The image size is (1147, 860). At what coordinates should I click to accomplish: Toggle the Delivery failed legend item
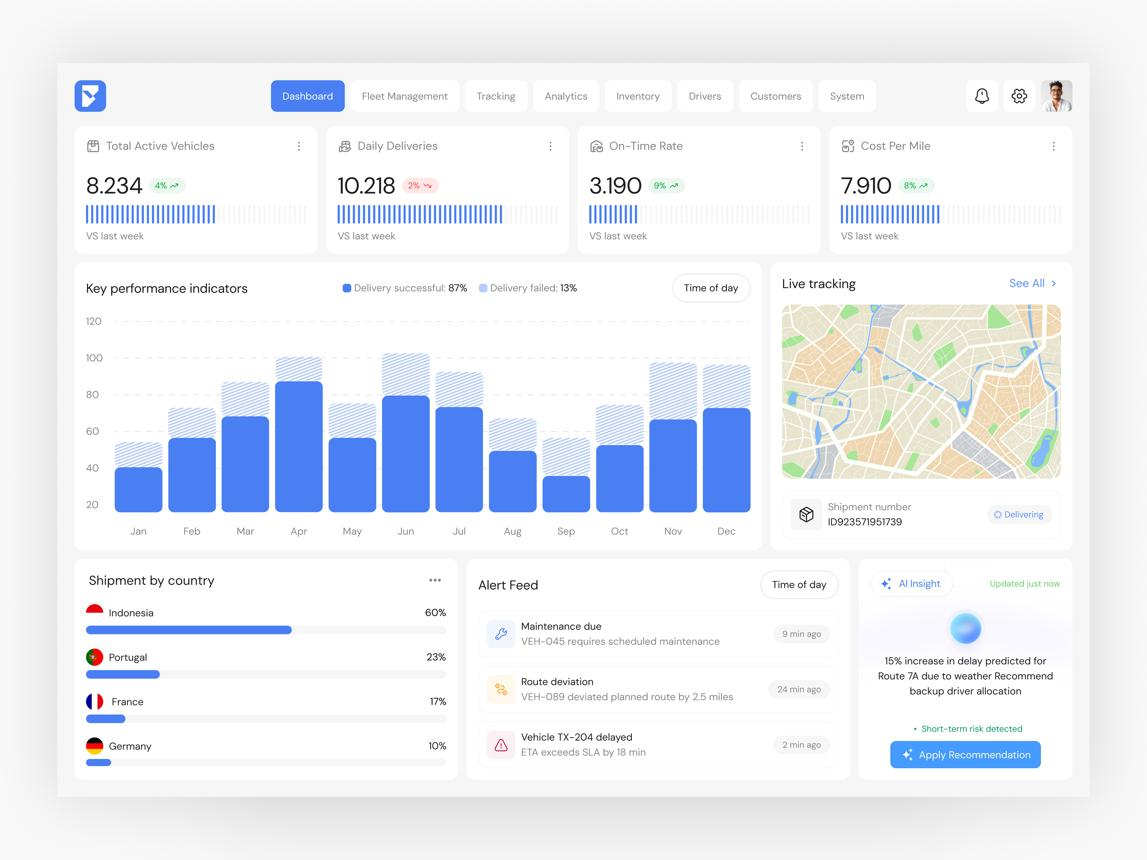click(x=527, y=288)
